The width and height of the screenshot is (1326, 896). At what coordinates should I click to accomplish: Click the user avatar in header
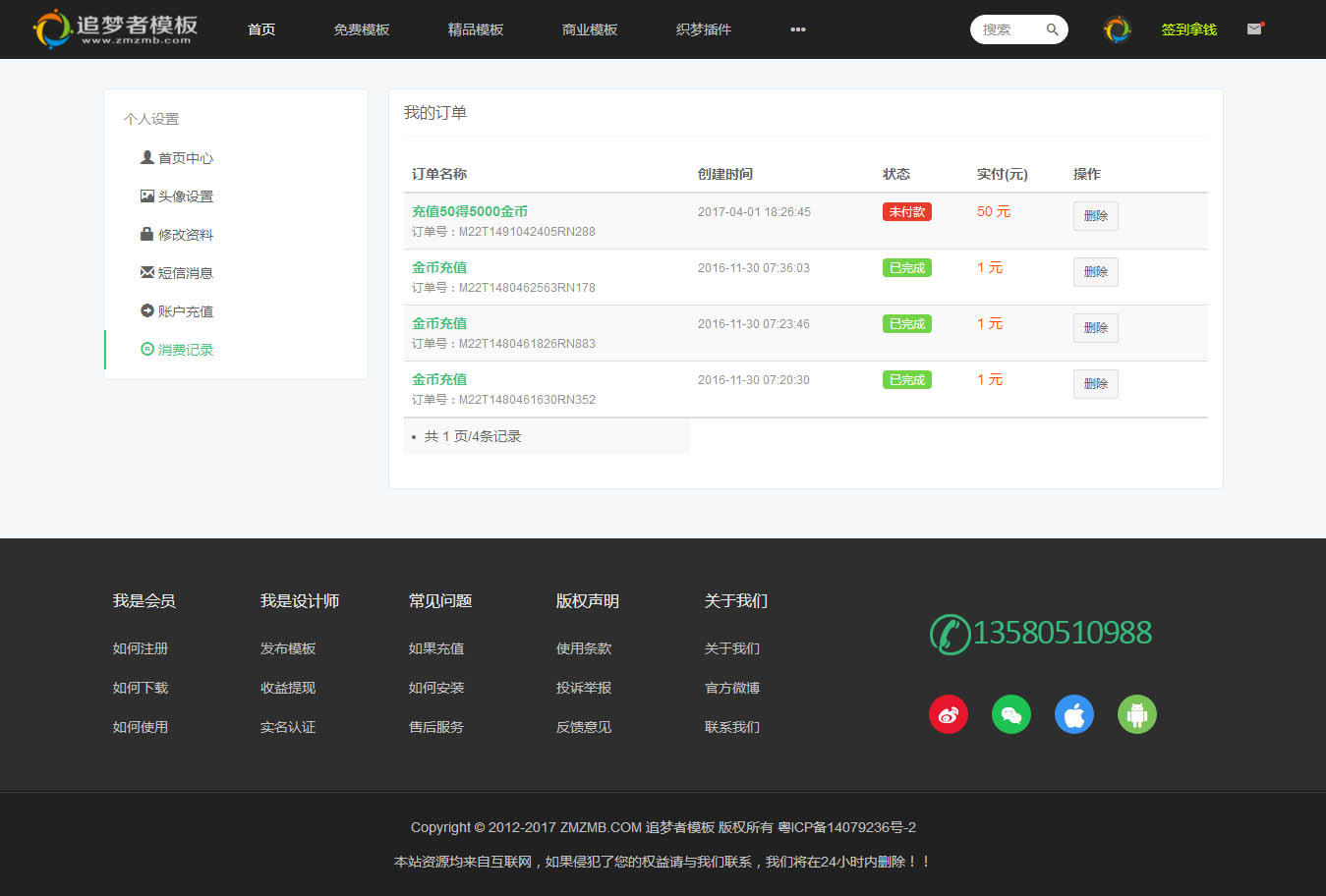click(1117, 29)
